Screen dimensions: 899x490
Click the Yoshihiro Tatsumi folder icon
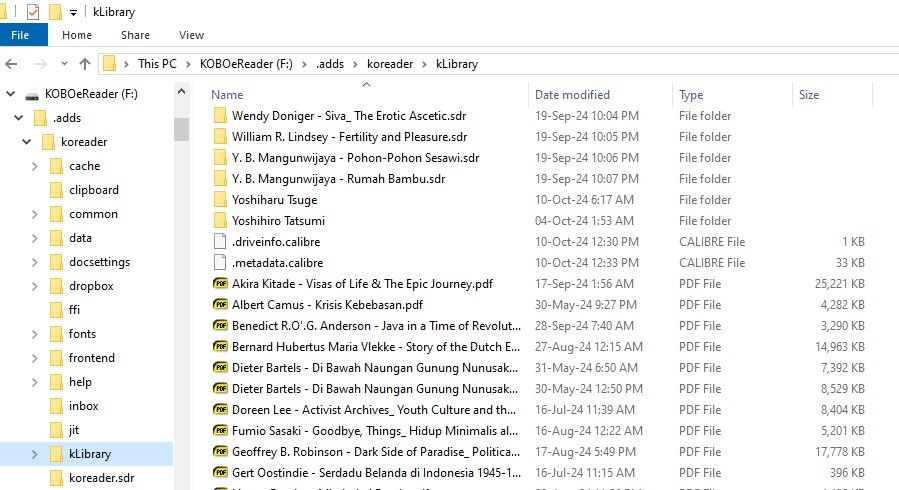tap(220, 221)
